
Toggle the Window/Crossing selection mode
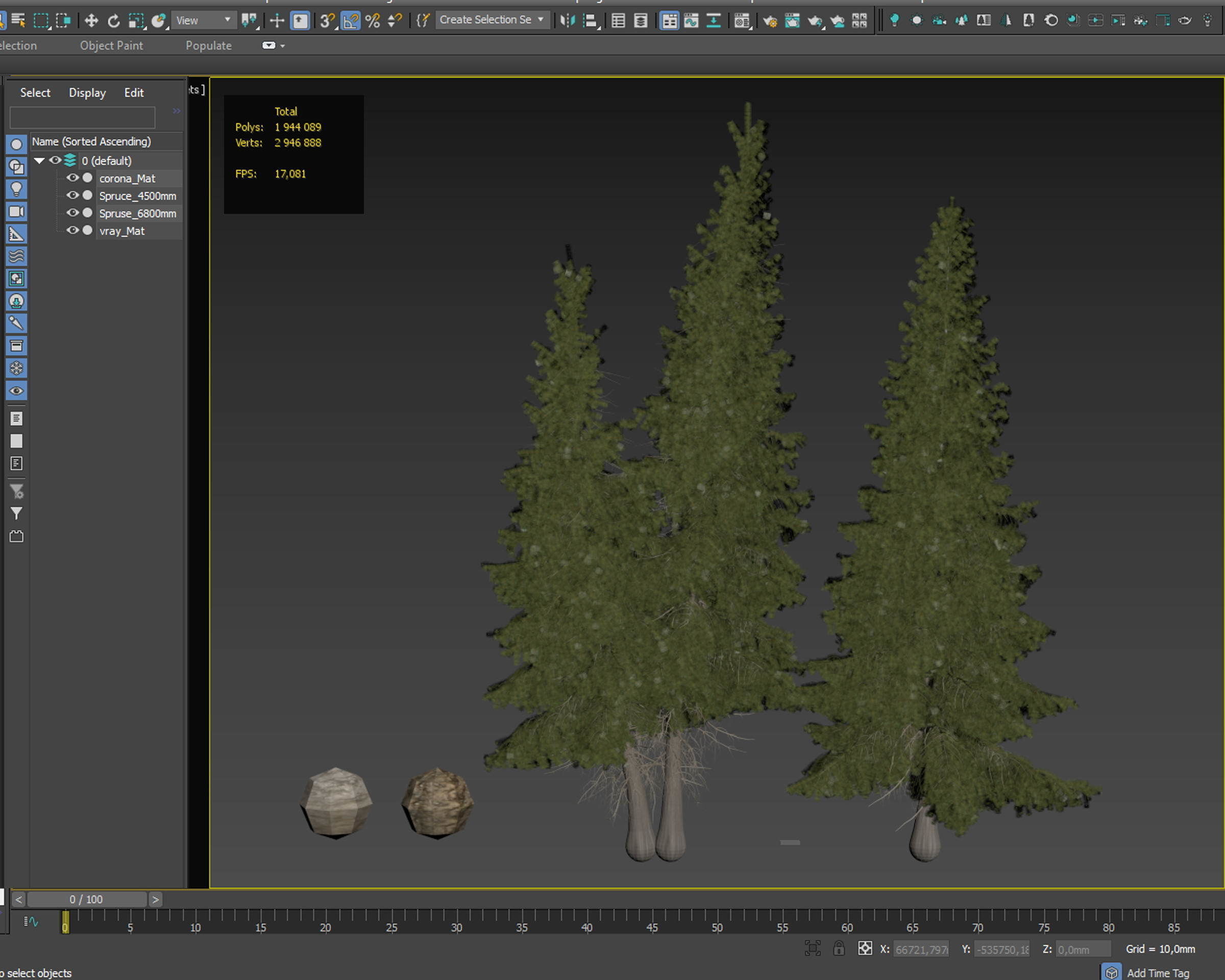[x=64, y=20]
